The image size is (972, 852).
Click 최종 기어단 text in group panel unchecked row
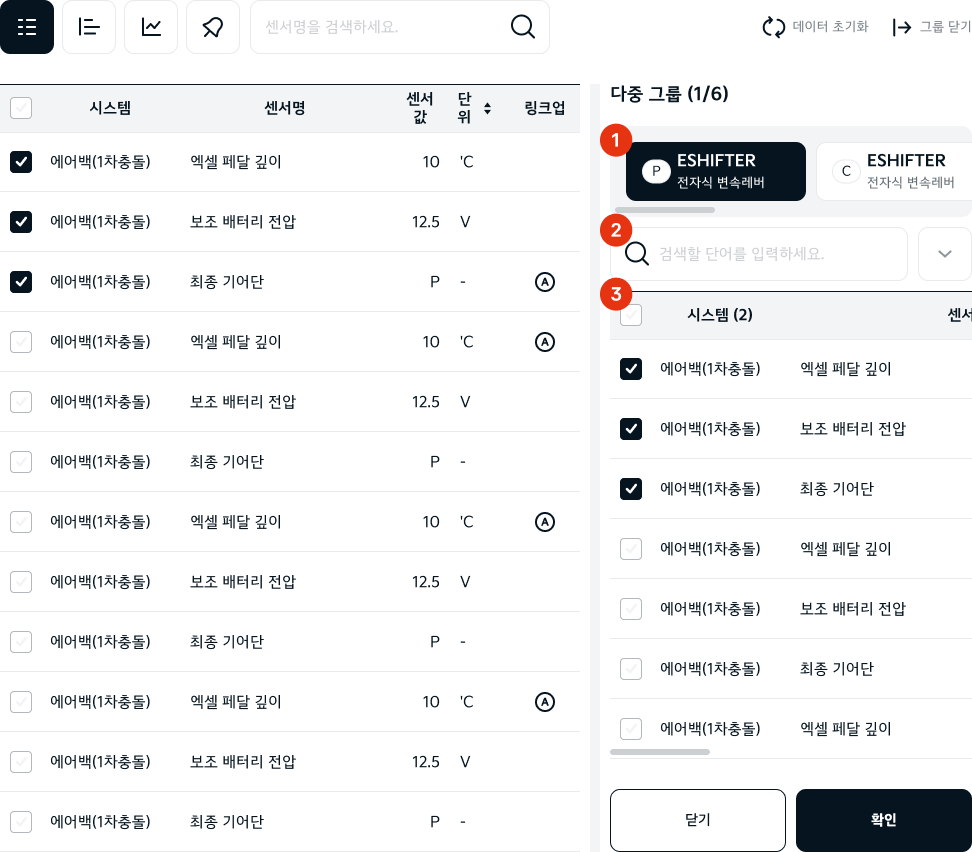tap(837, 669)
